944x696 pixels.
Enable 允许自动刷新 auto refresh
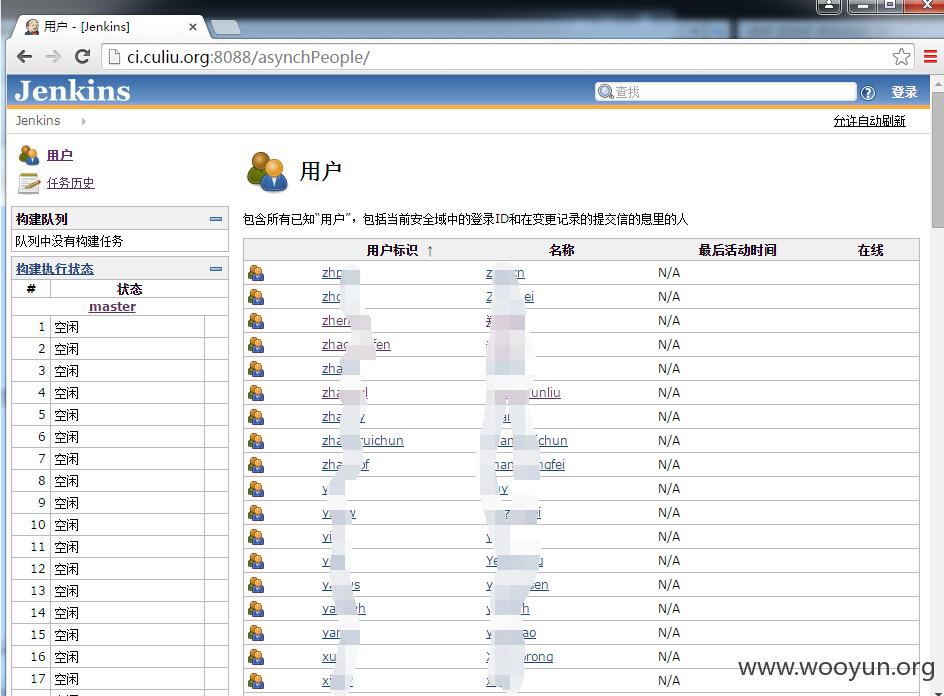869,121
